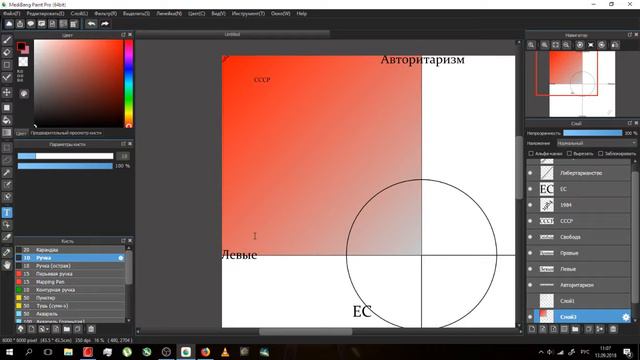Fit canvas to window in Navigator
The width and height of the screenshot is (640, 360).
point(556,45)
